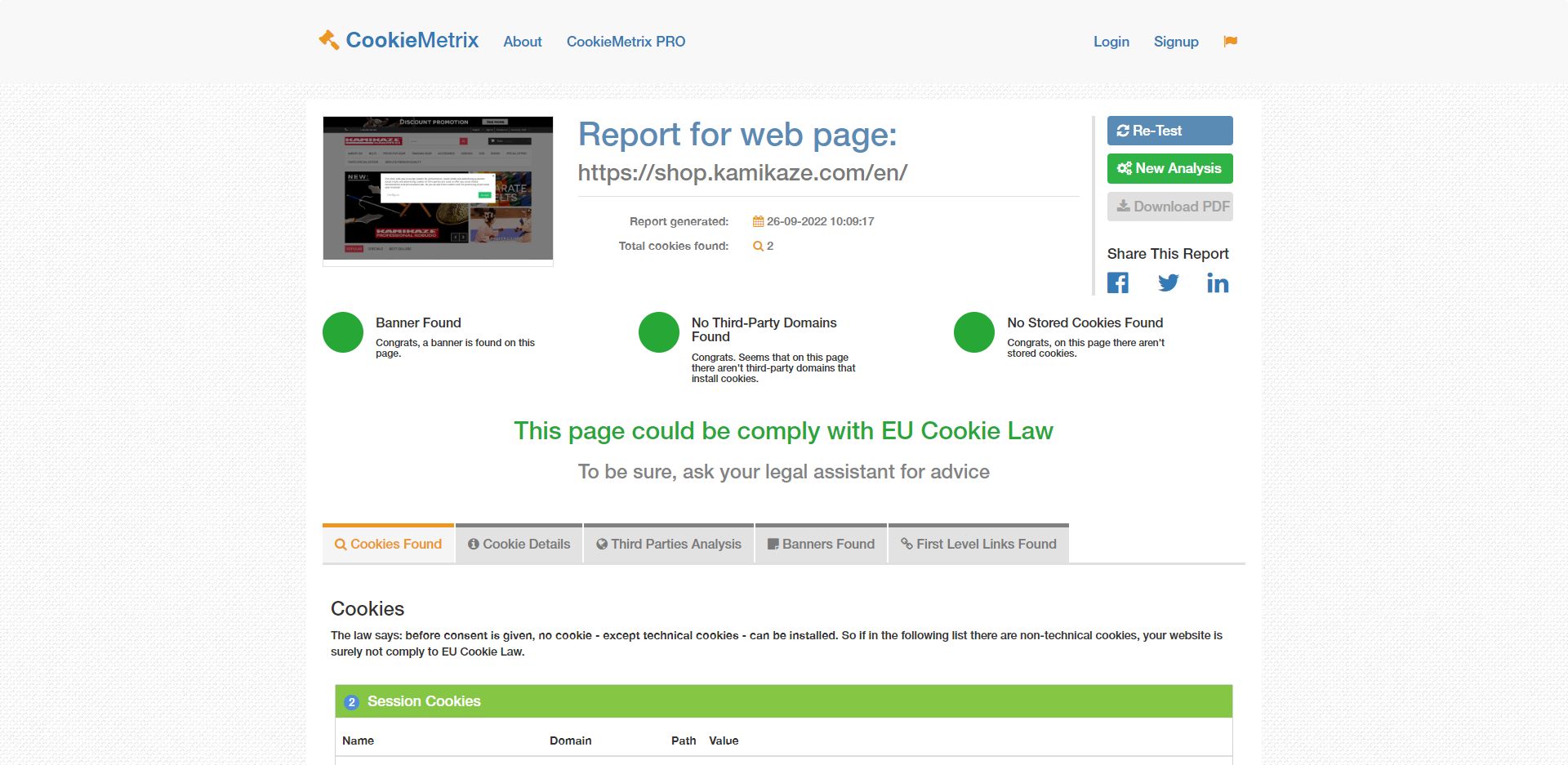Click the No Third-Party Domains Found heading
Image resolution: width=1568 pixels, height=765 pixels.
(x=764, y=329)
